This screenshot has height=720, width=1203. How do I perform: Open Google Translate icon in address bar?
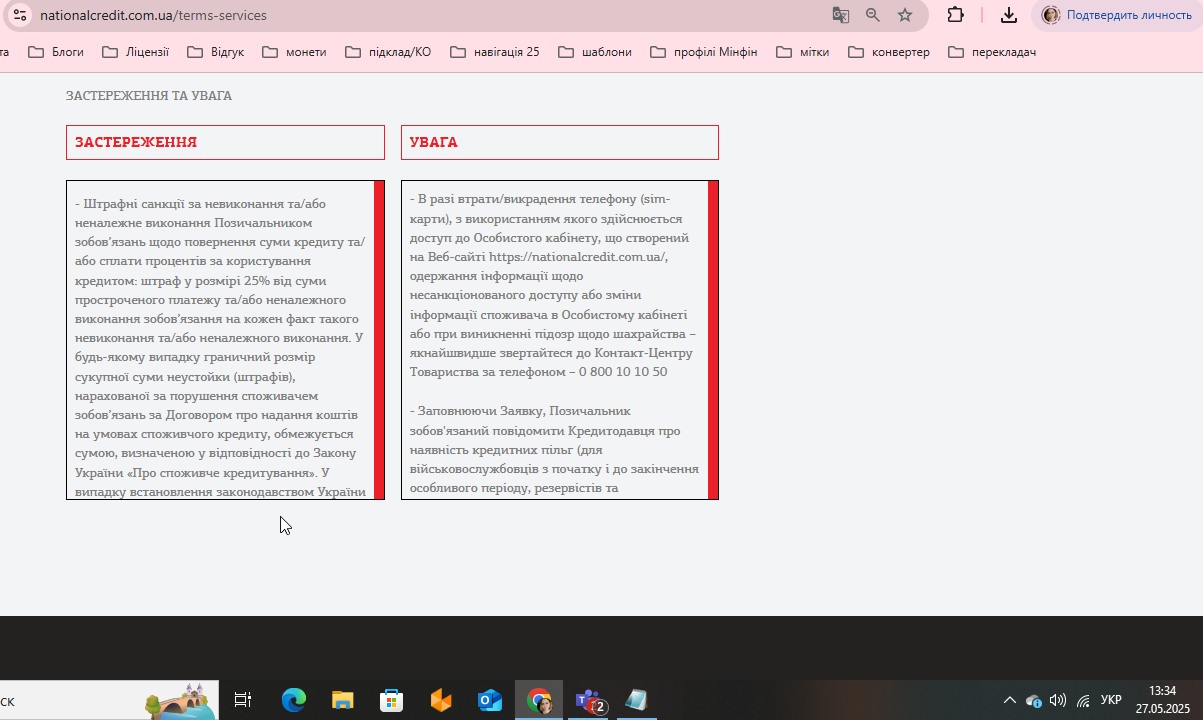[841, 15]
